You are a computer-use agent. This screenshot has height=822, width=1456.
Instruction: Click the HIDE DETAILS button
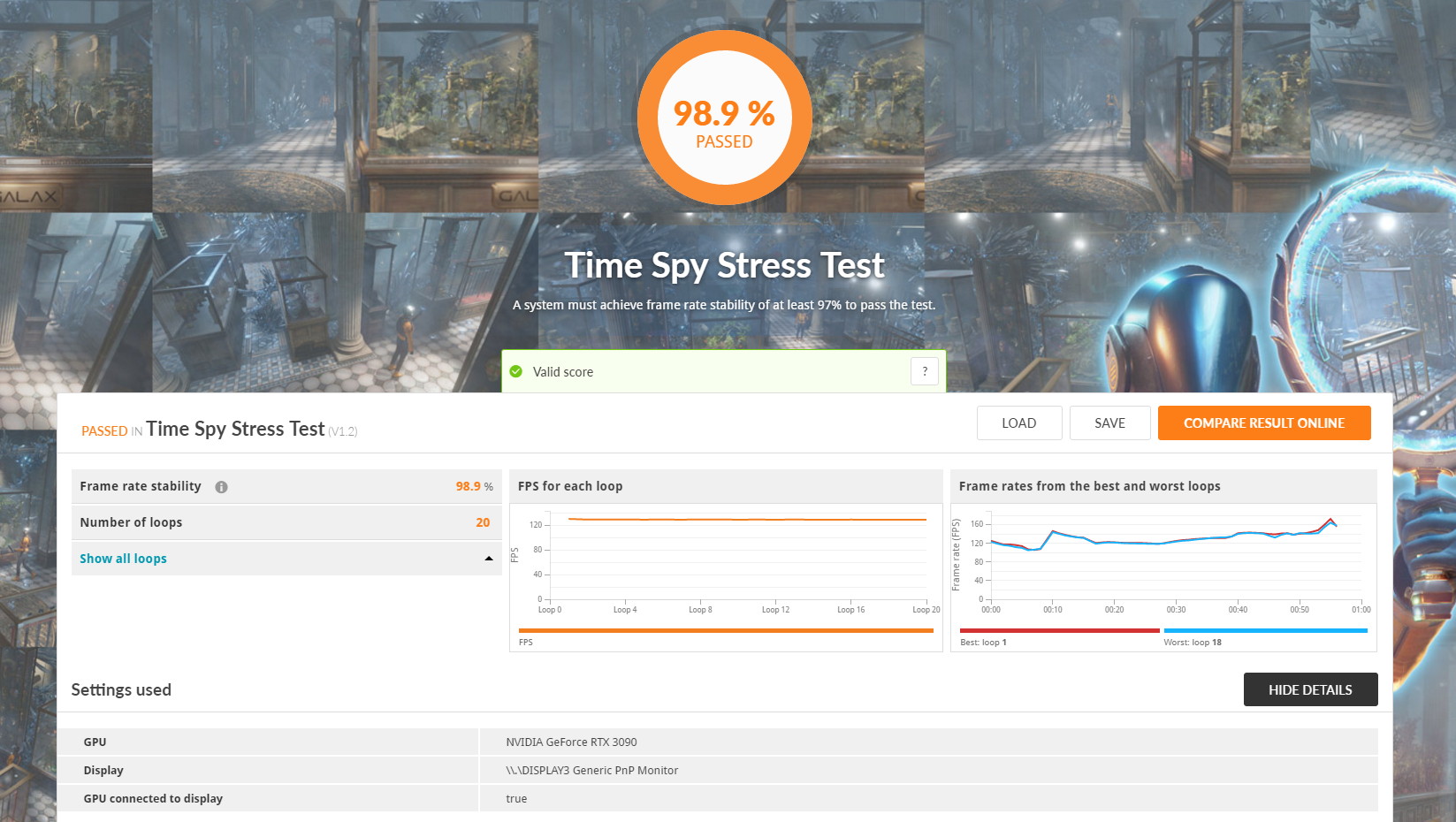[1310, 689]
